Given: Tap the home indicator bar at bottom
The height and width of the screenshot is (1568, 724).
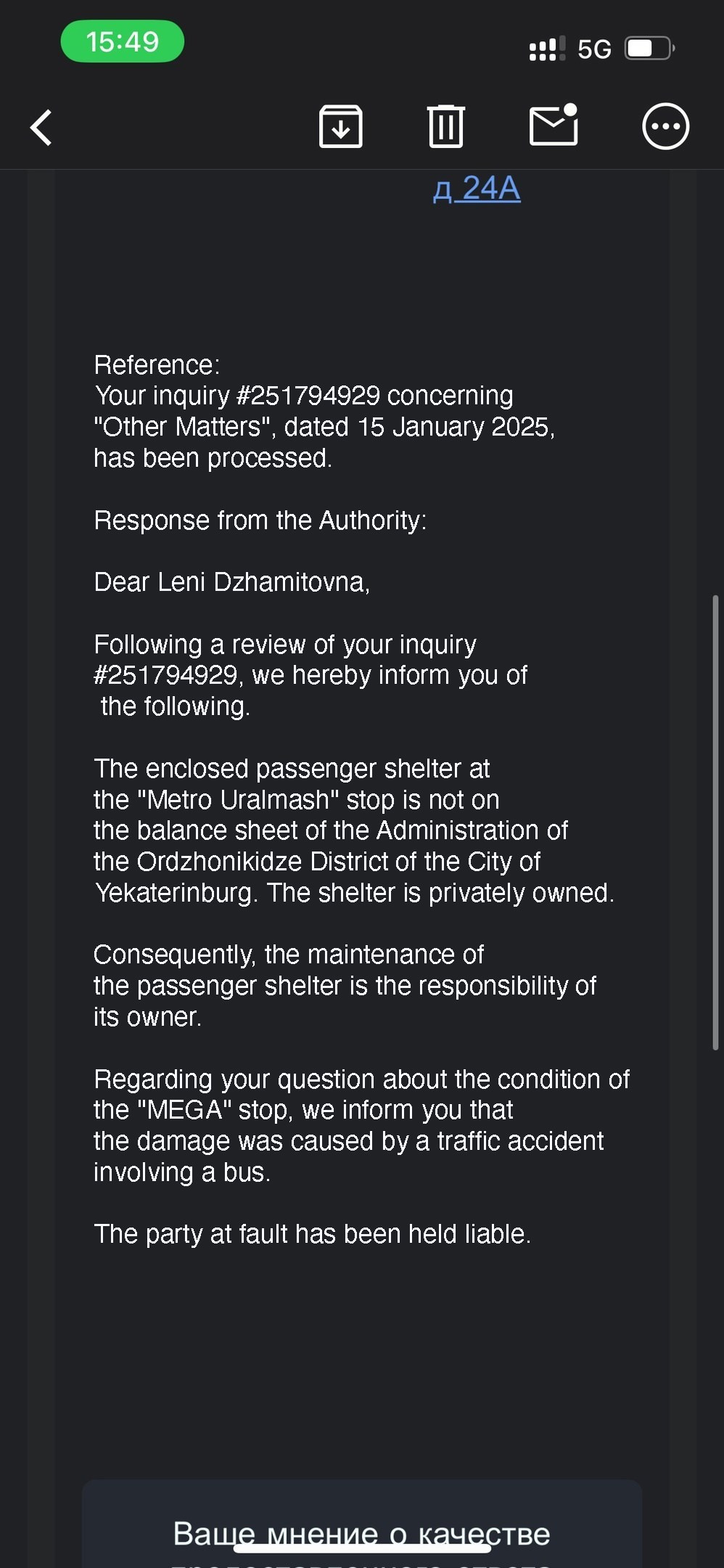Looking at the screenshot, I should 362,1548.
